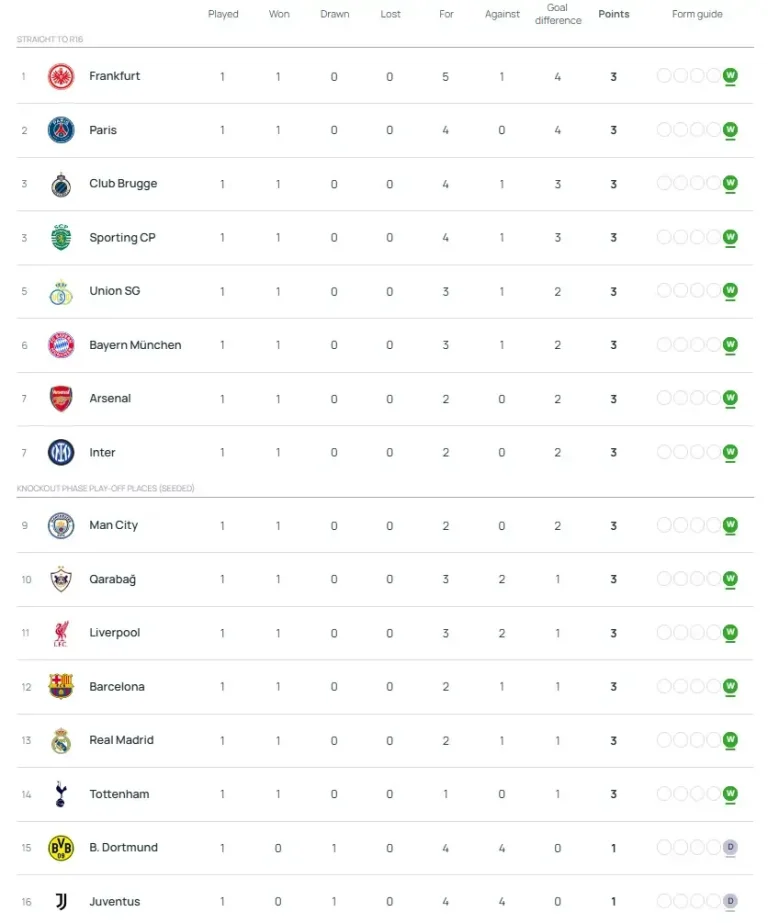Click the Goal difference column header
The width and height of the screenshot is (768, 923).
558,14
